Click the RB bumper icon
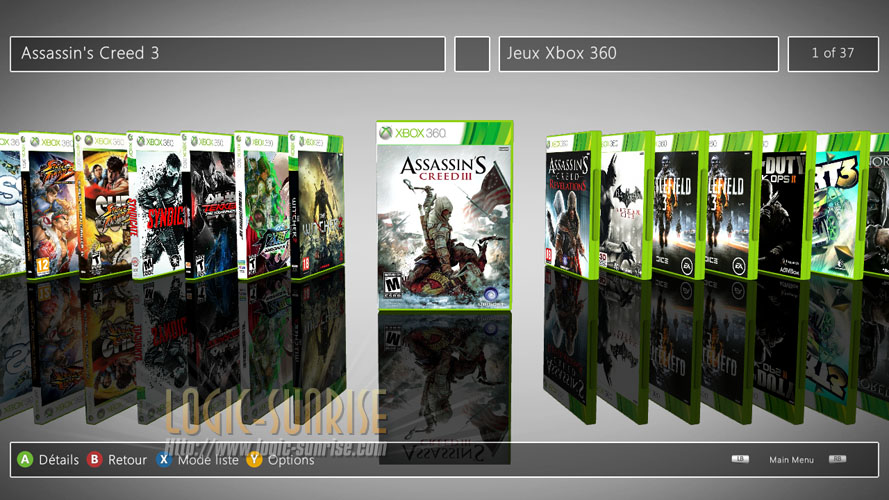 coord(837,459)
